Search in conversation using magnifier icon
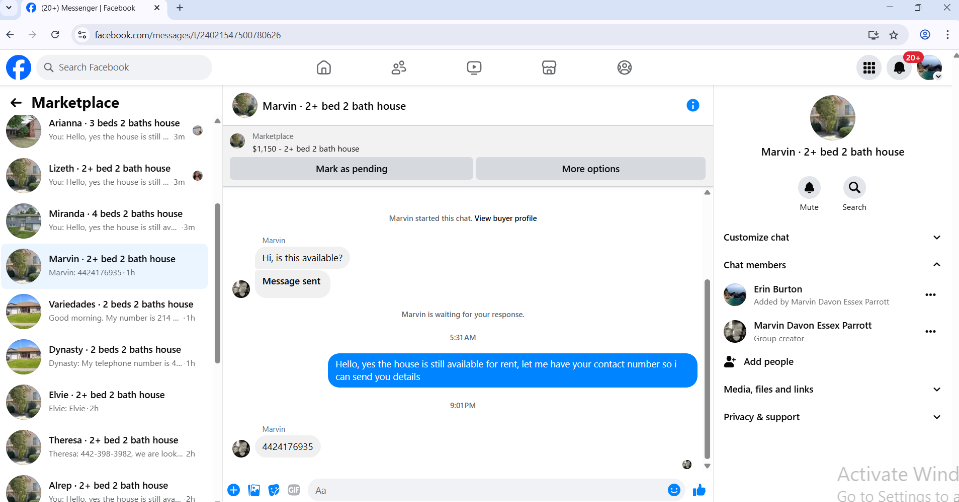959x502 pixels. coord(854,188)
